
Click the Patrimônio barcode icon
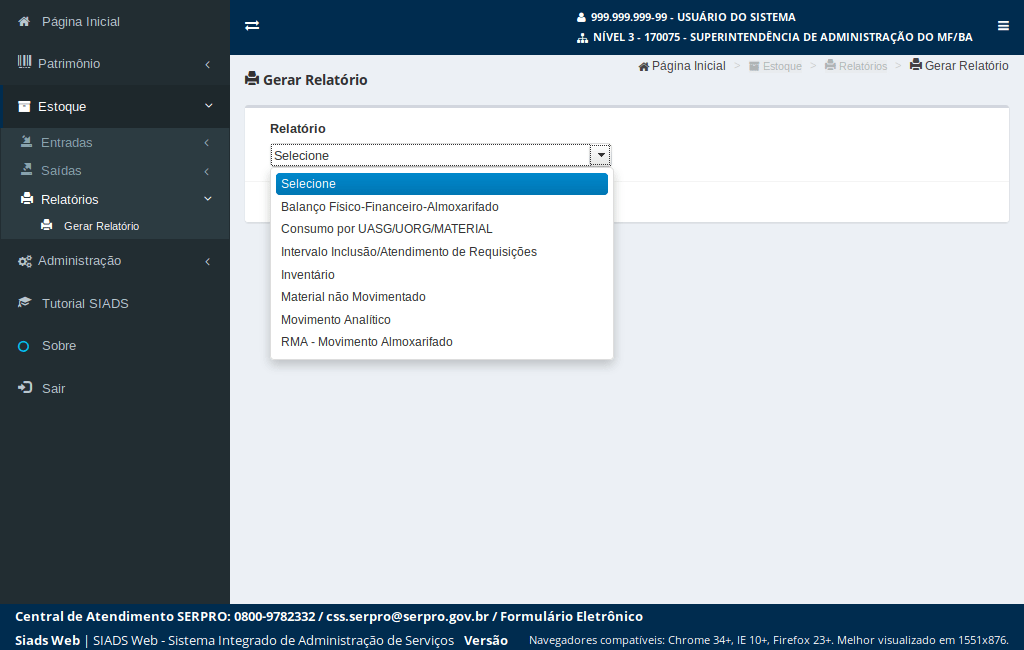[24, 63]
